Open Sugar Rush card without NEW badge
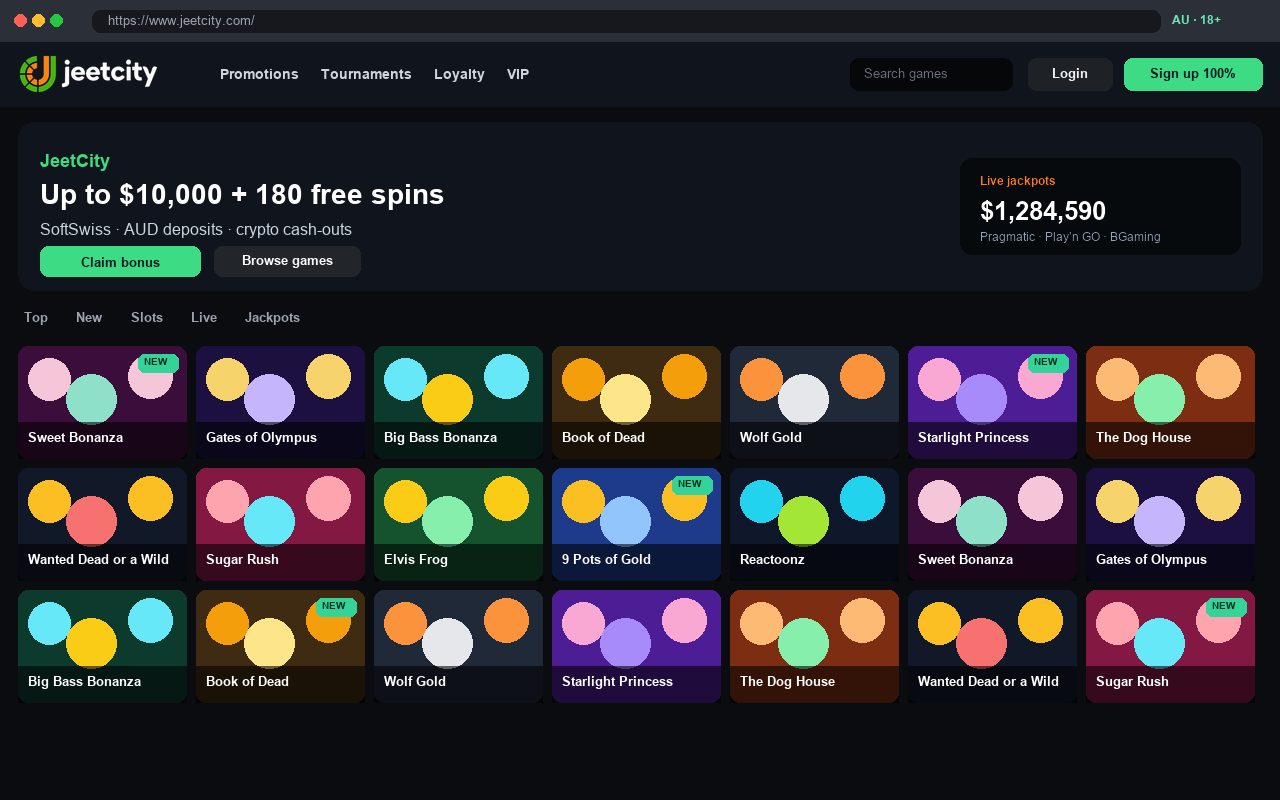Image resolution: width=1280 pixels, height=800 pixels. coord(280,524)
